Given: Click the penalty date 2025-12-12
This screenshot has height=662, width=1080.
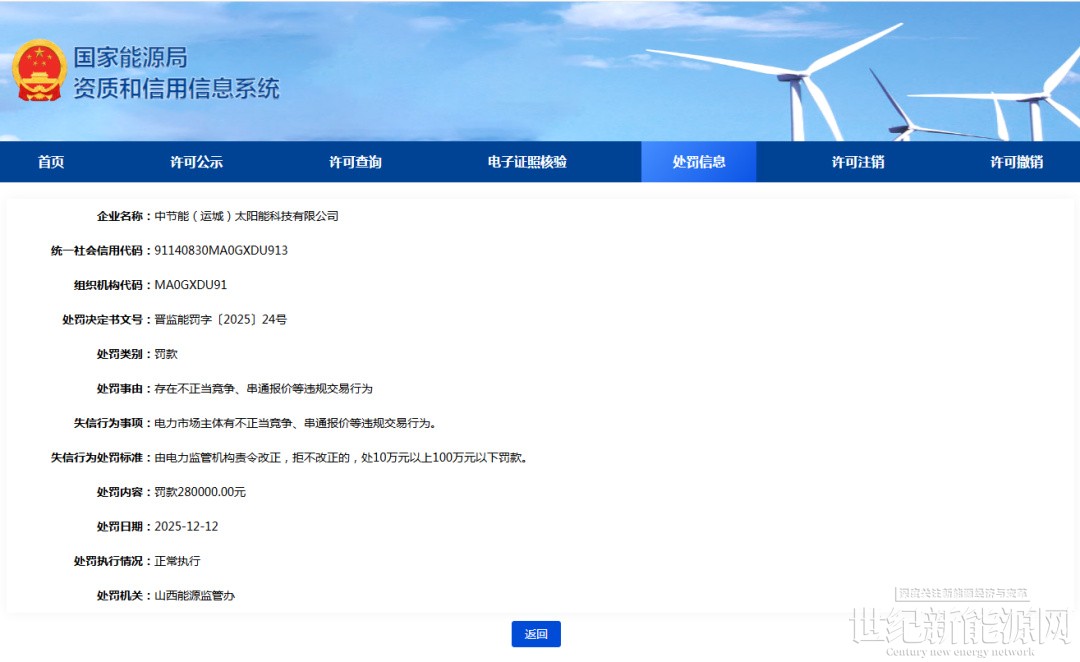Looking at the screenshot, I should [x=186, y=526].
